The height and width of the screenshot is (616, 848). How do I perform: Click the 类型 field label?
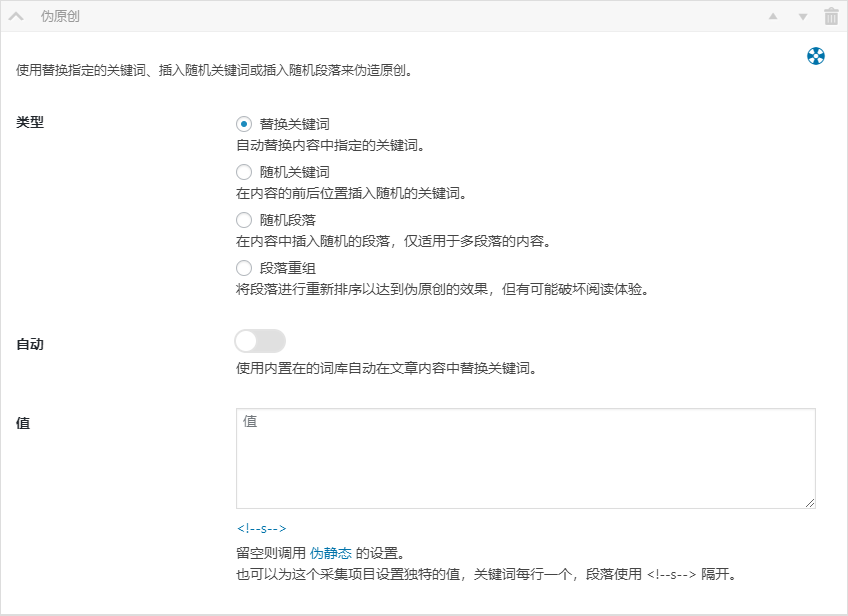(x=30, y=122)
